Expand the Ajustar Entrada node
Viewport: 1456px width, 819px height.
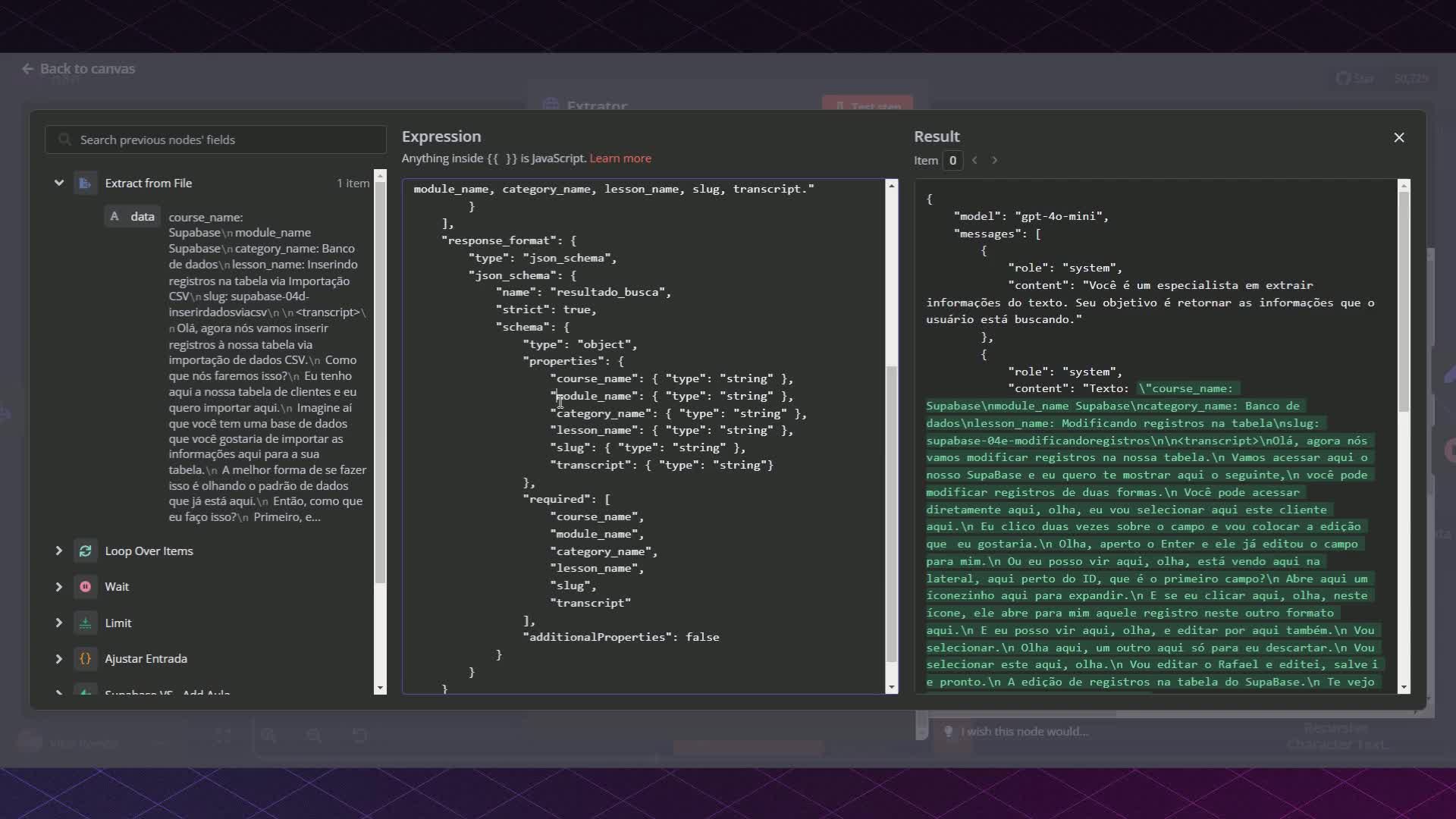point(58,659)
